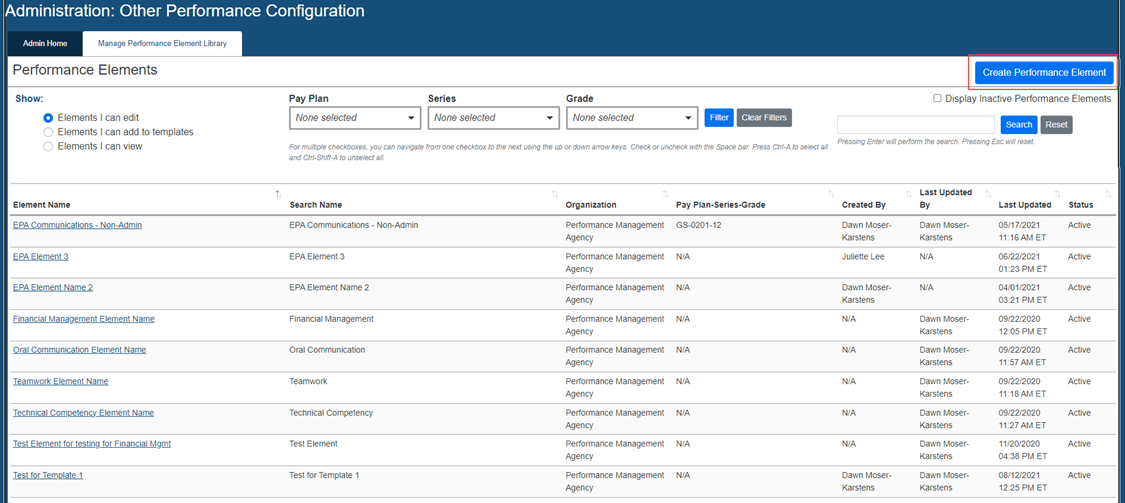Image resolution: width=1125 pixels, height=503 pixels.
Task: Click the Test Element search name cell
Action: (314, 443)
